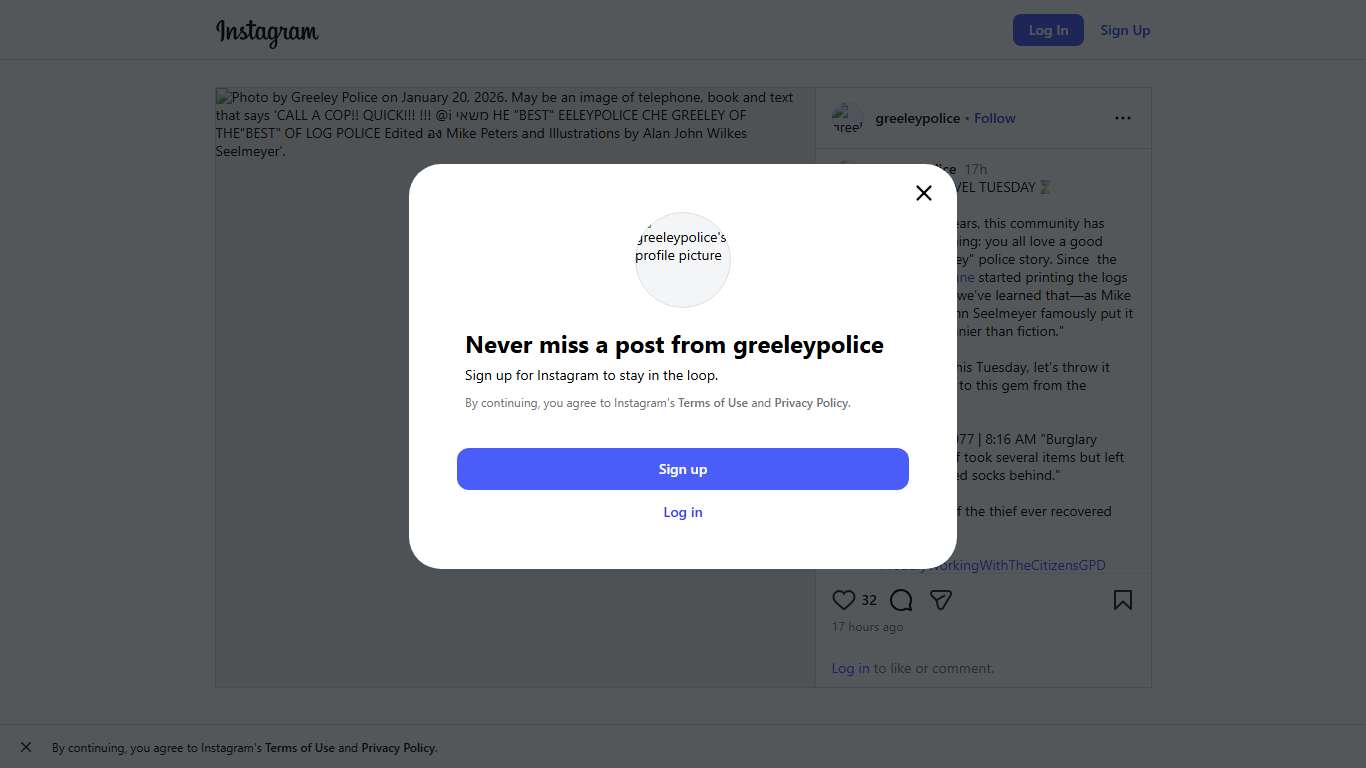1366x768 pixels.
Task: Click "Log in" to like or comment
Action: point(850,668)
